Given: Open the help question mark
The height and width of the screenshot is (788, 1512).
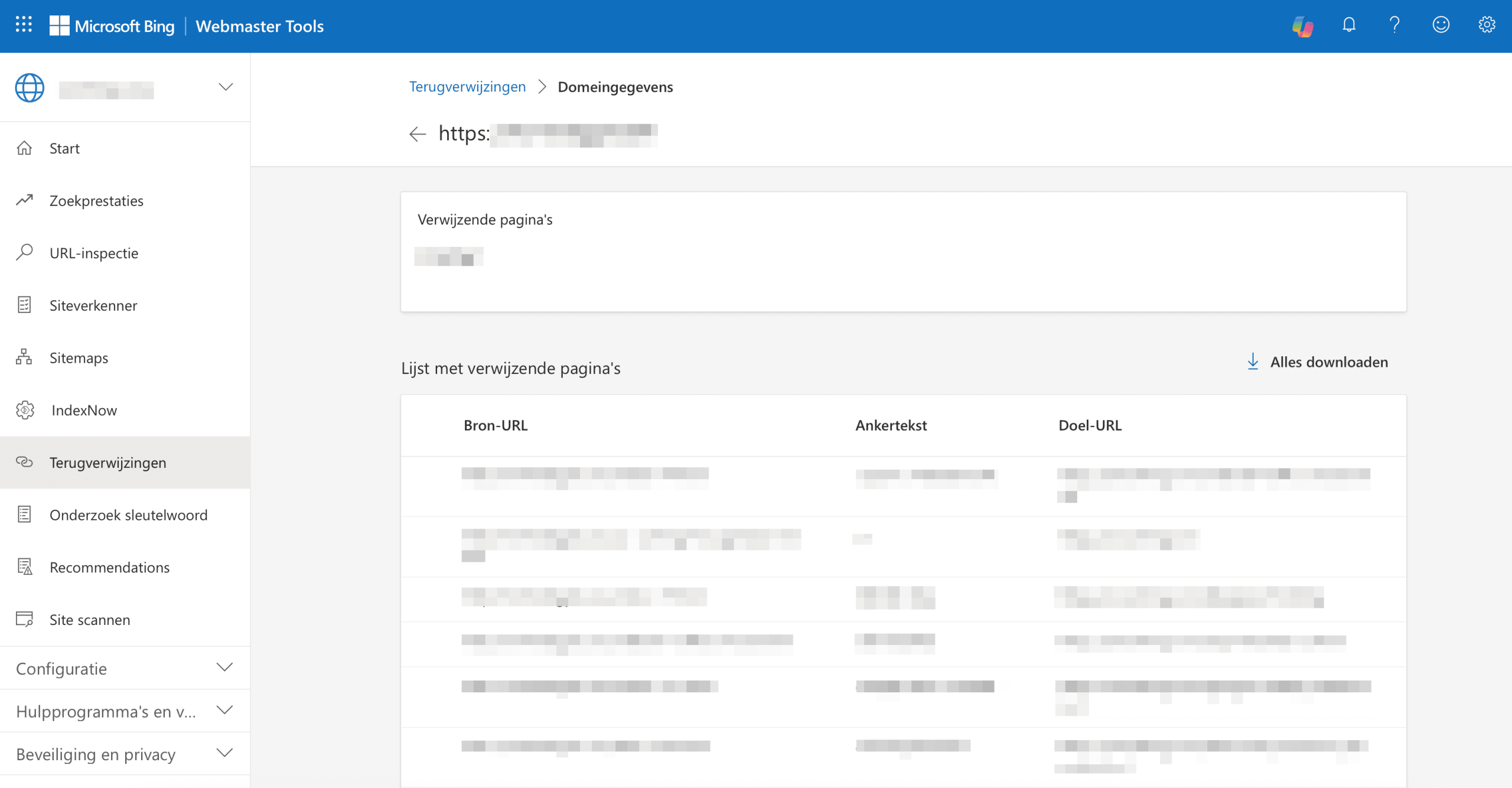Looking at the screenshot, I should (1394, 25).
